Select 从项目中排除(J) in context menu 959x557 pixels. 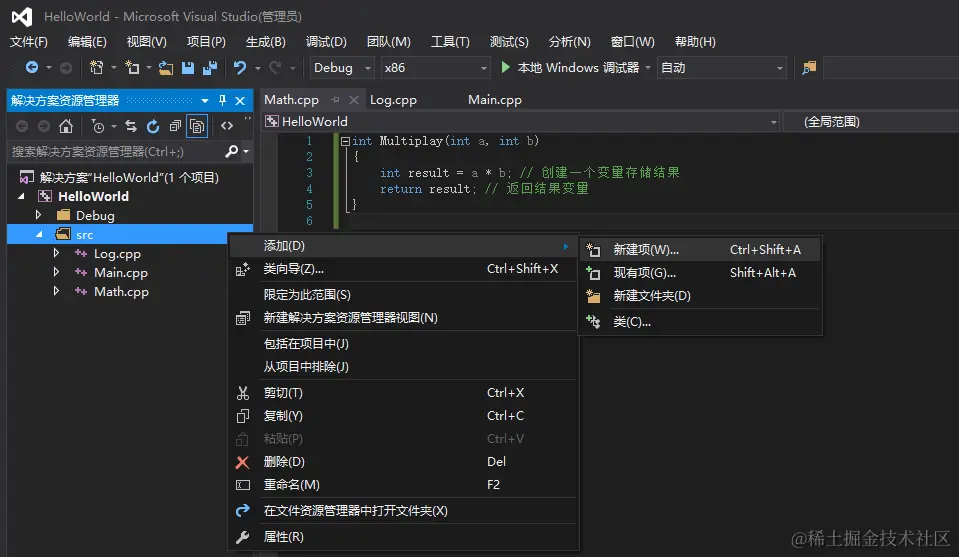click(x=404, y=367)
